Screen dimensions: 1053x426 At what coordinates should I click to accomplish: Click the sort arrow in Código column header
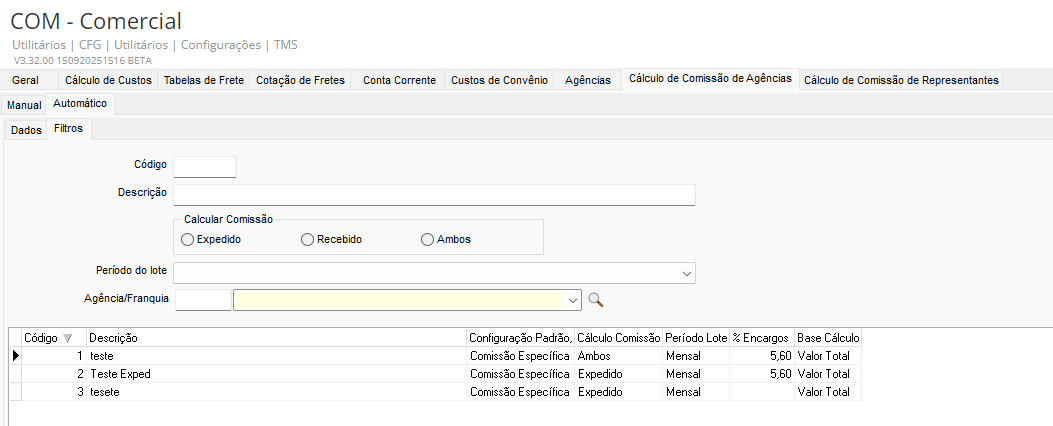pos(68,338)
